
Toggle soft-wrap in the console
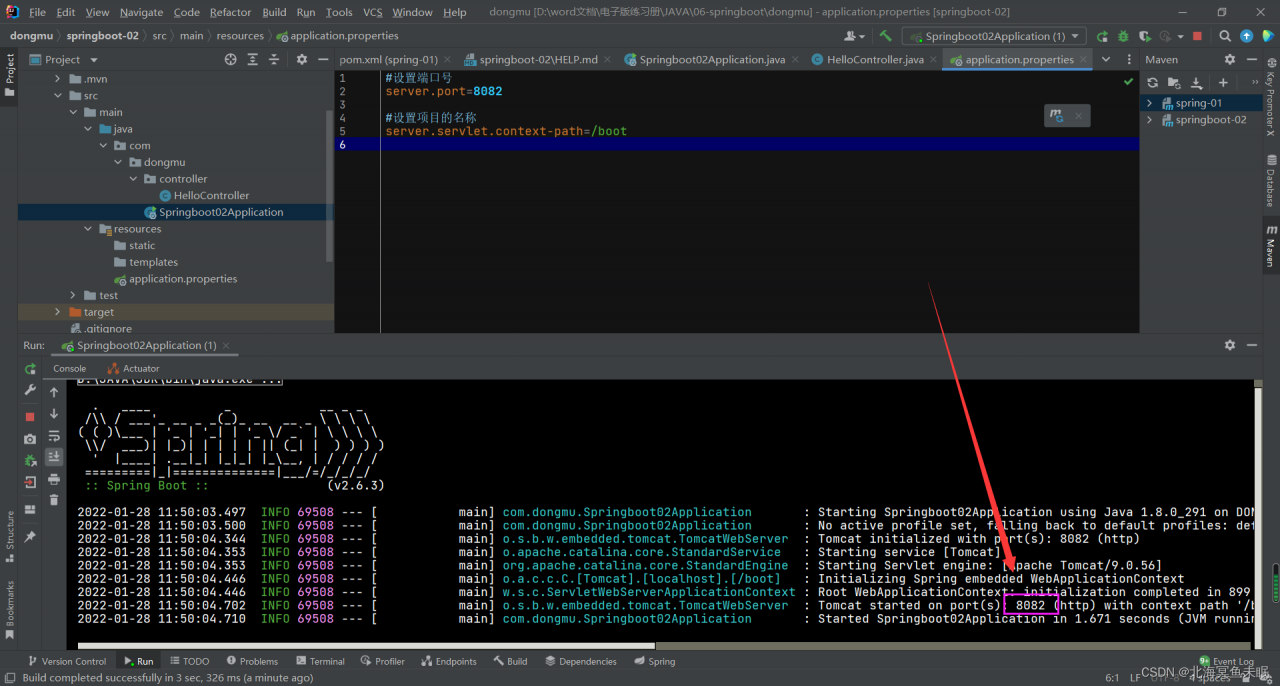[x=54, y=435]
